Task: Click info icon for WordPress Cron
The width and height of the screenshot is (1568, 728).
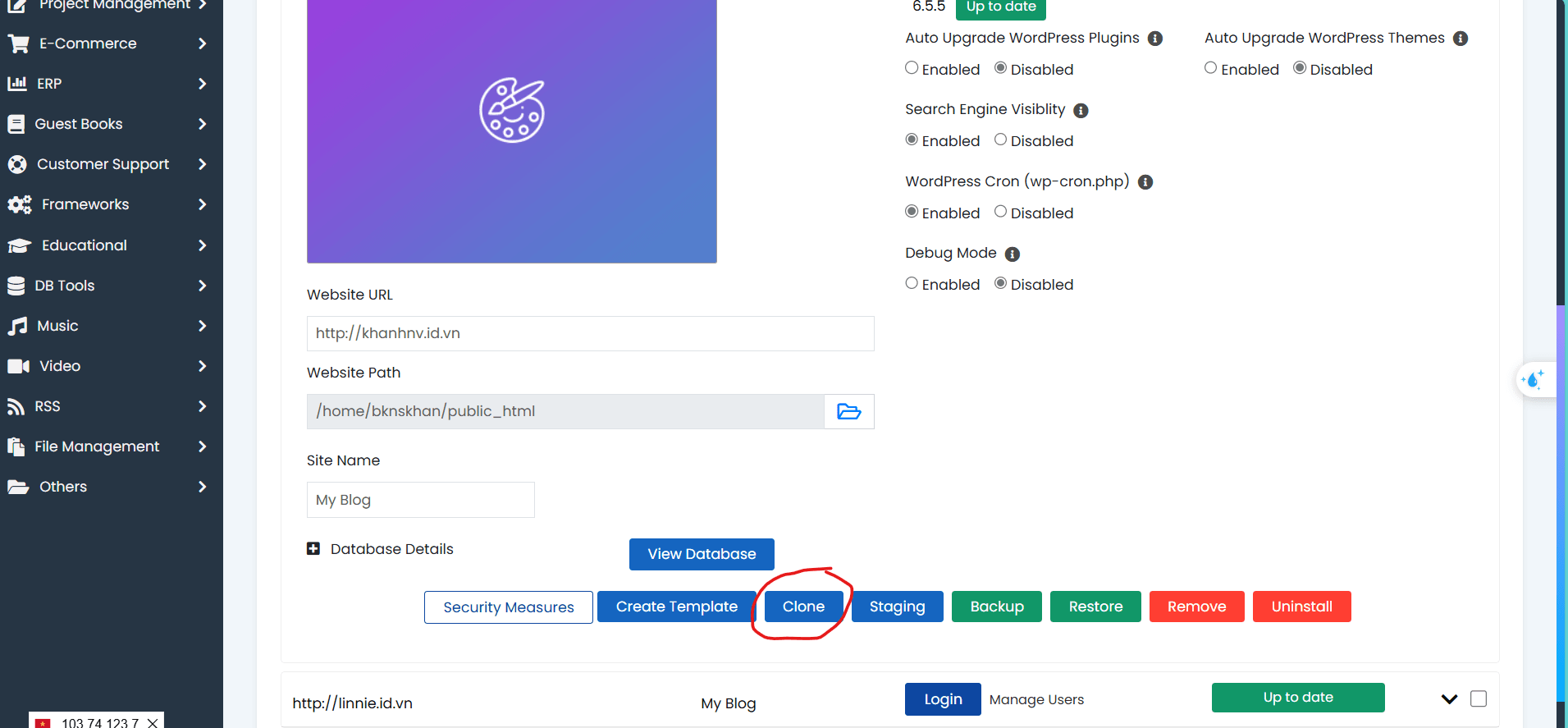Action: click(1145, 182)
